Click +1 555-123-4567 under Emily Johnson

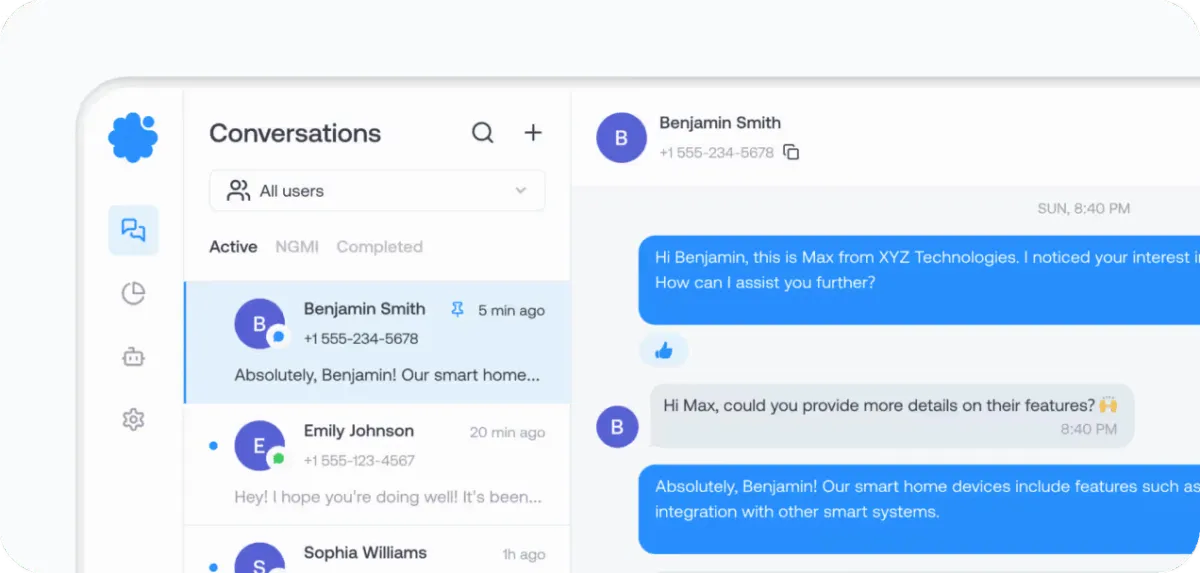tap(361, 460)
